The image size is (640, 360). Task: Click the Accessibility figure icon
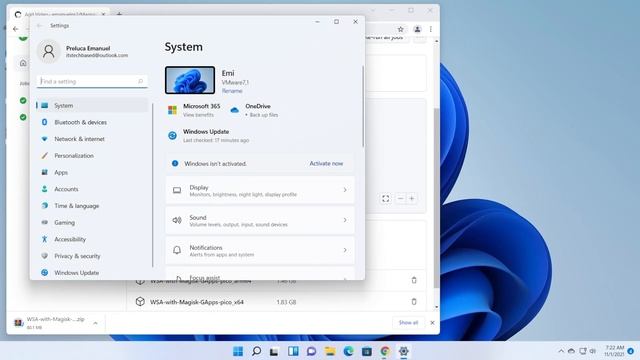[44, 239]
